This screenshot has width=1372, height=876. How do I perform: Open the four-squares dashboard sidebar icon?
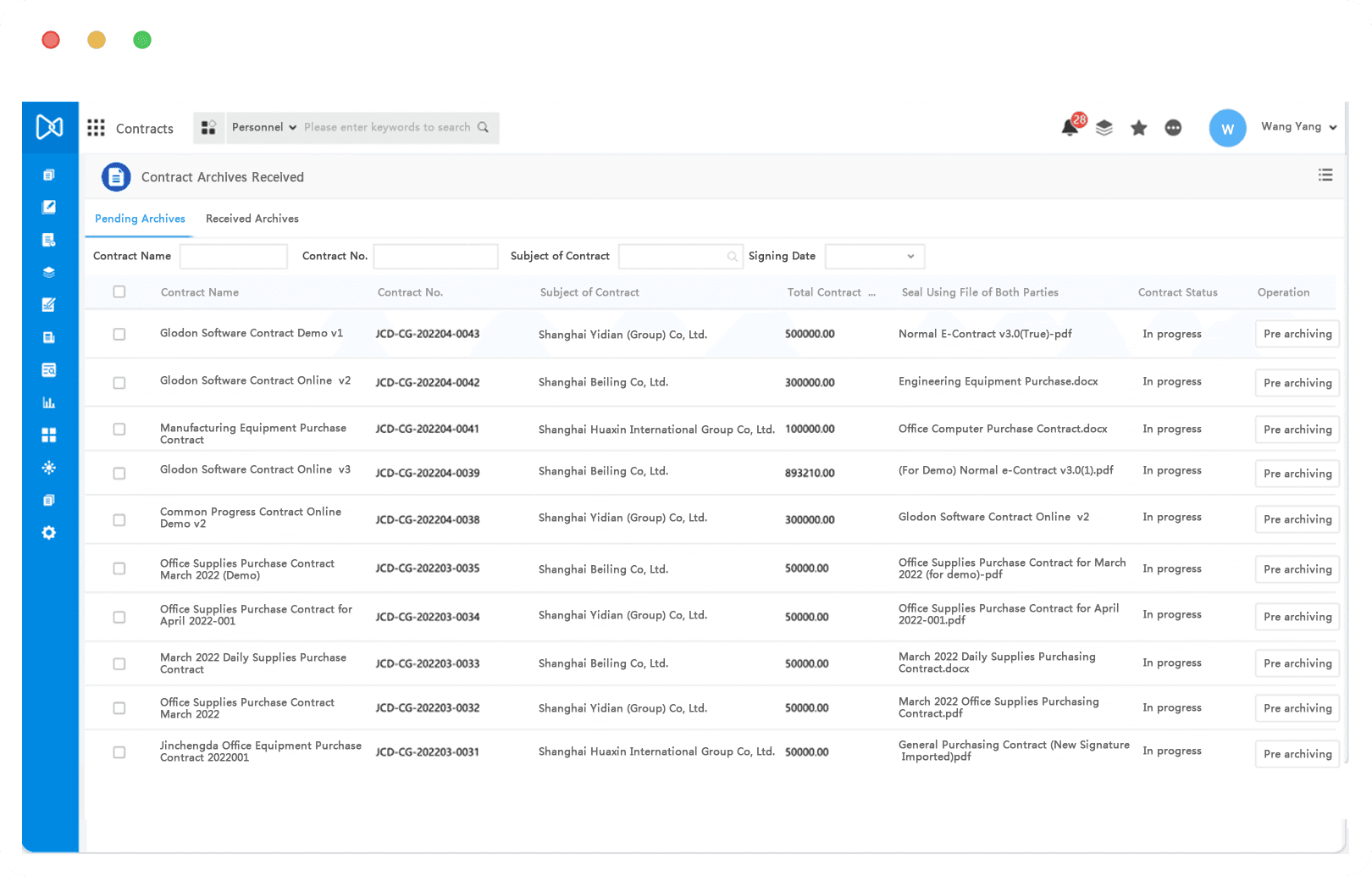[x=49, y=435]
